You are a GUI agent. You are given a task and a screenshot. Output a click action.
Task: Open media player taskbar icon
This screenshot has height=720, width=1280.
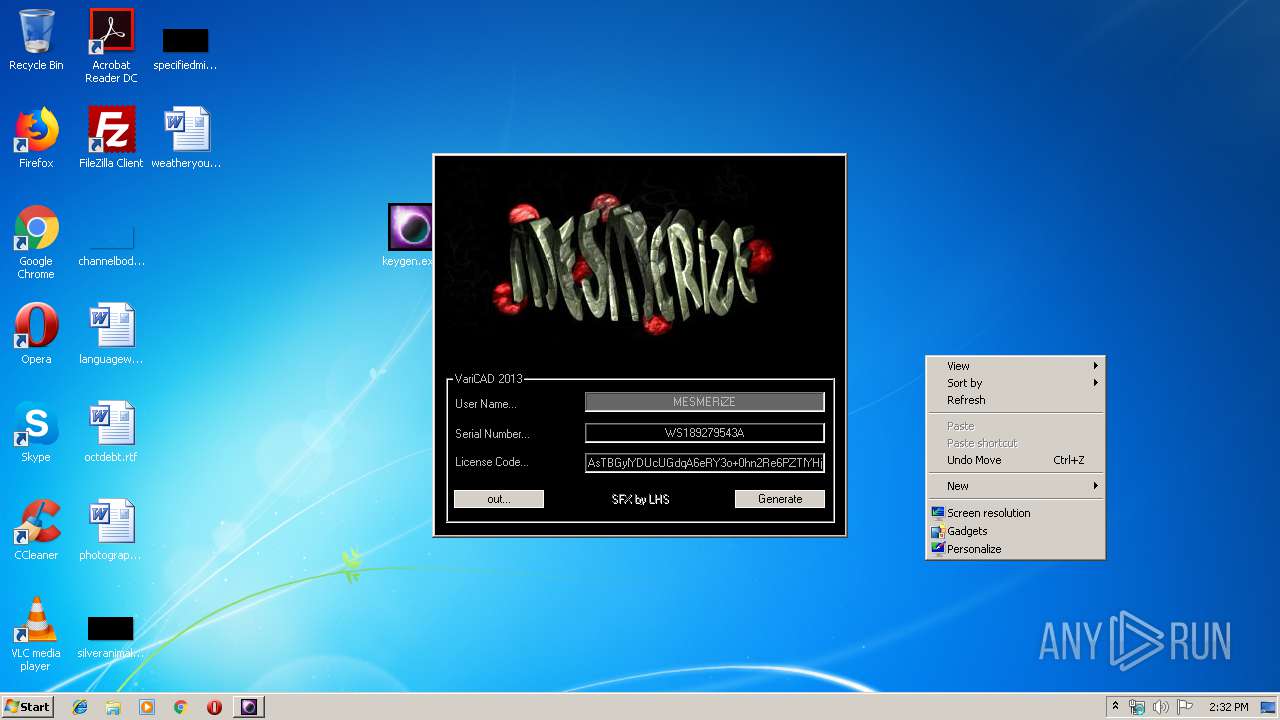tap(147, 707)
